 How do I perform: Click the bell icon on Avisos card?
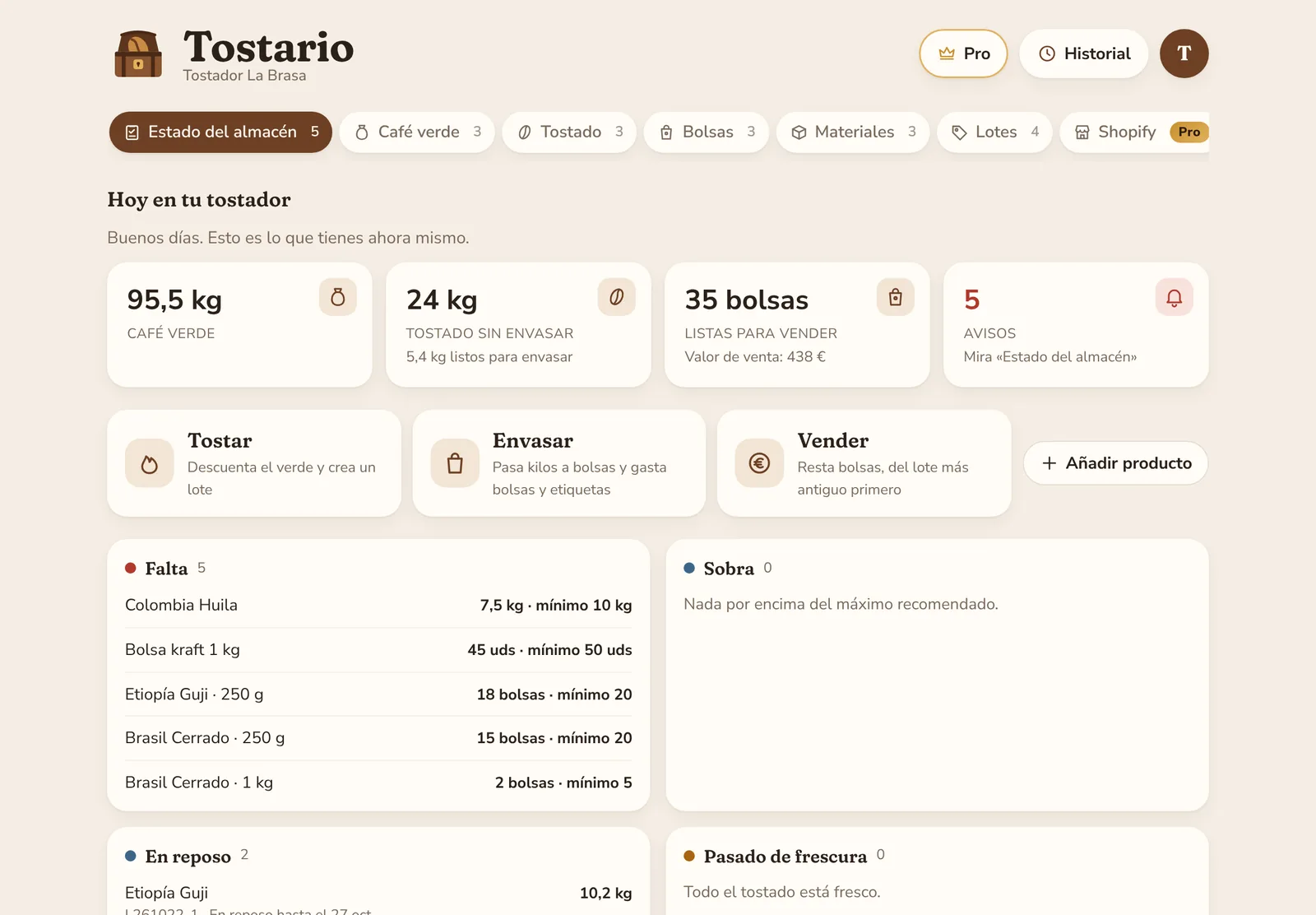(1175, 297)
